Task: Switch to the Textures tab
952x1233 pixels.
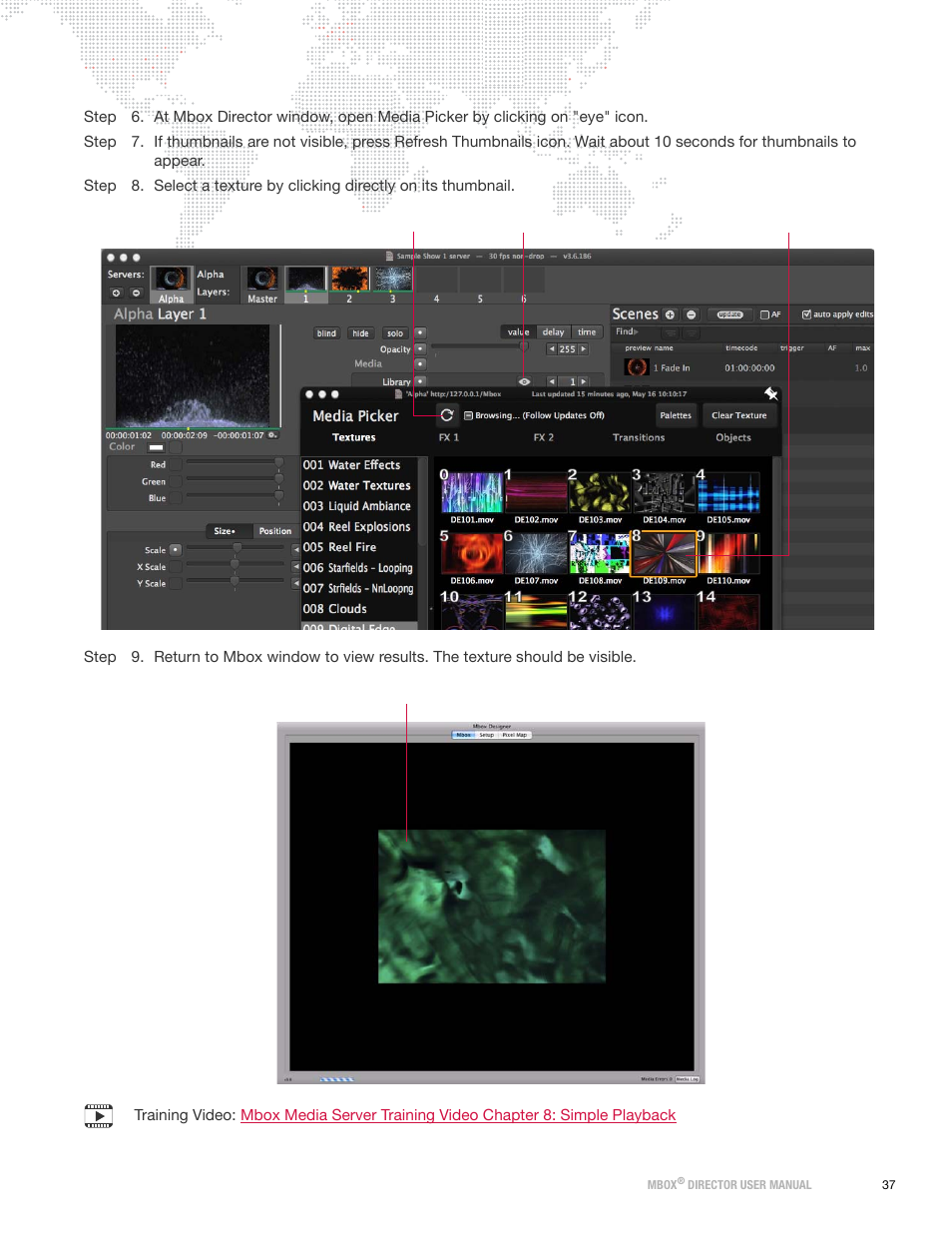Action: [353, 437]
